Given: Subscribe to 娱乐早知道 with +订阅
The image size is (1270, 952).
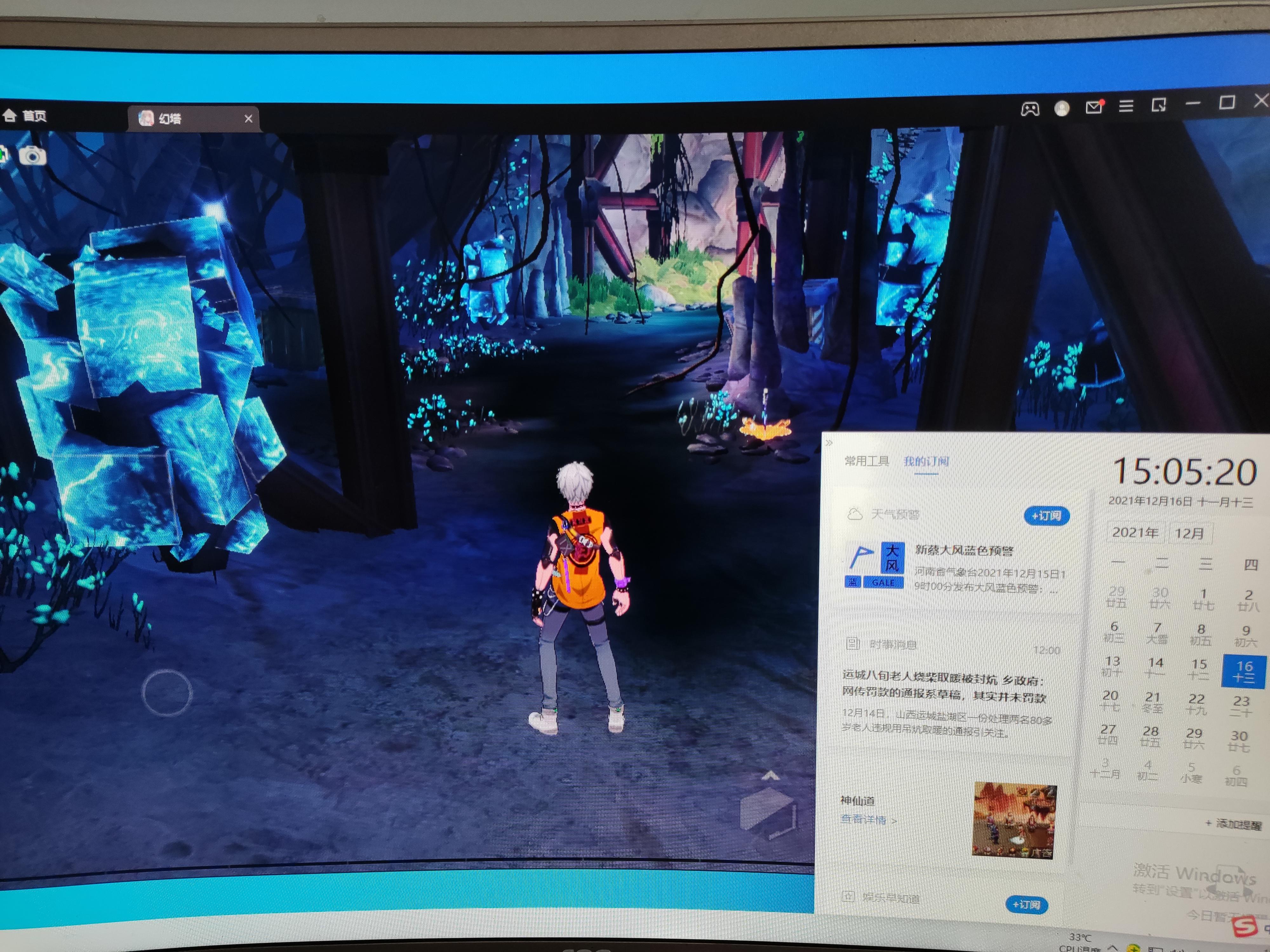Looking at the screenshot, I should (1026, 905).
